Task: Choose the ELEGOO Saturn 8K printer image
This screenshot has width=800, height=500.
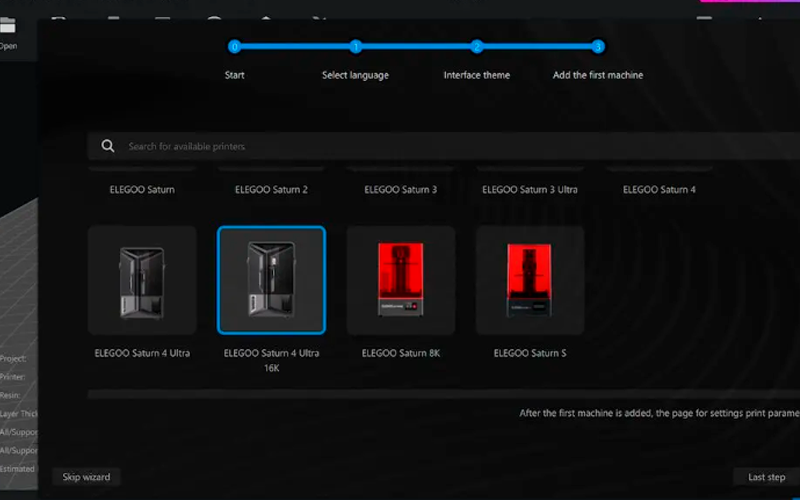Action: coord(401,280)
